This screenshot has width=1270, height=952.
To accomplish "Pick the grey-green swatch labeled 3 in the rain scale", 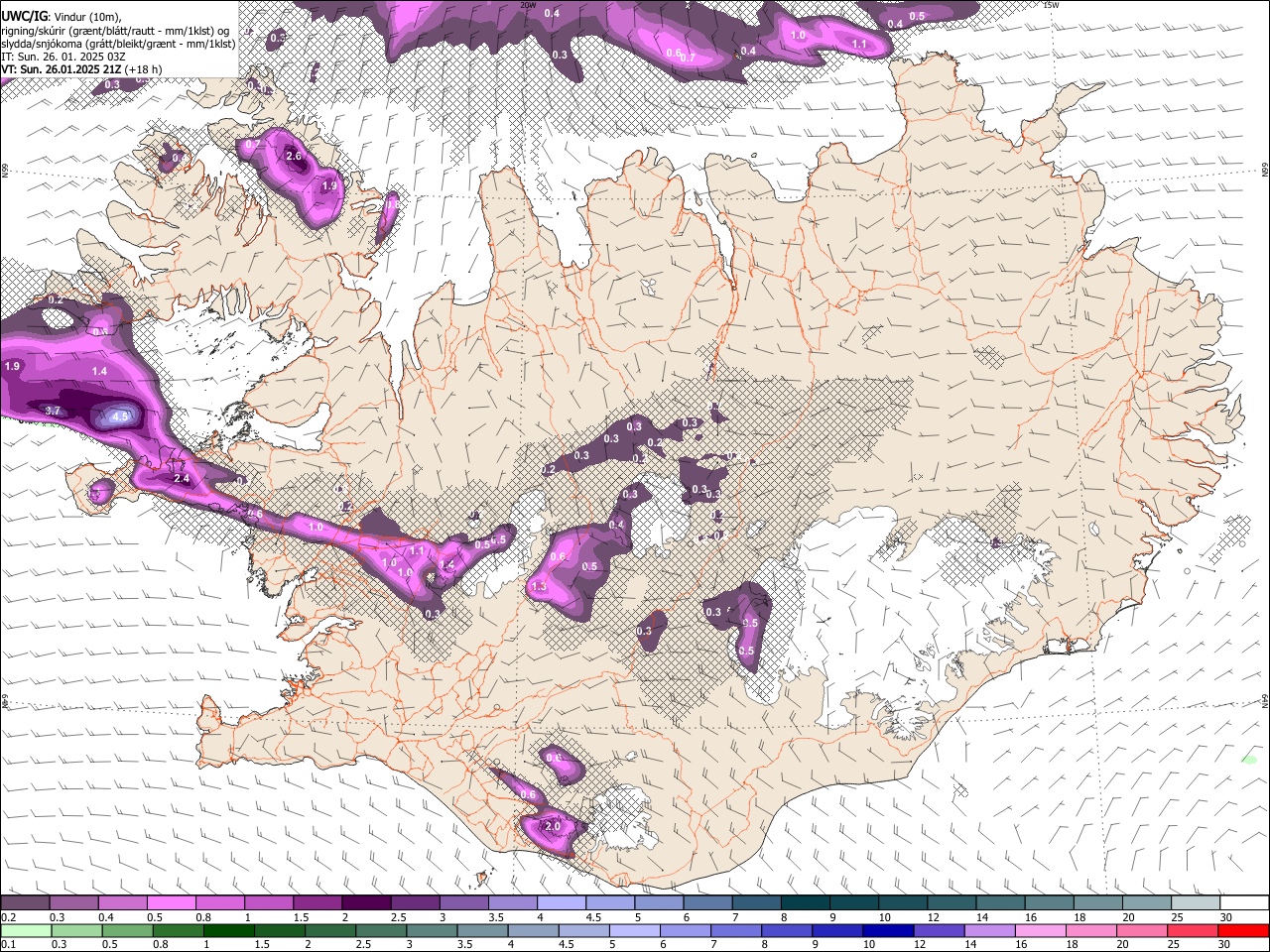I will click(x=432, y=930).
